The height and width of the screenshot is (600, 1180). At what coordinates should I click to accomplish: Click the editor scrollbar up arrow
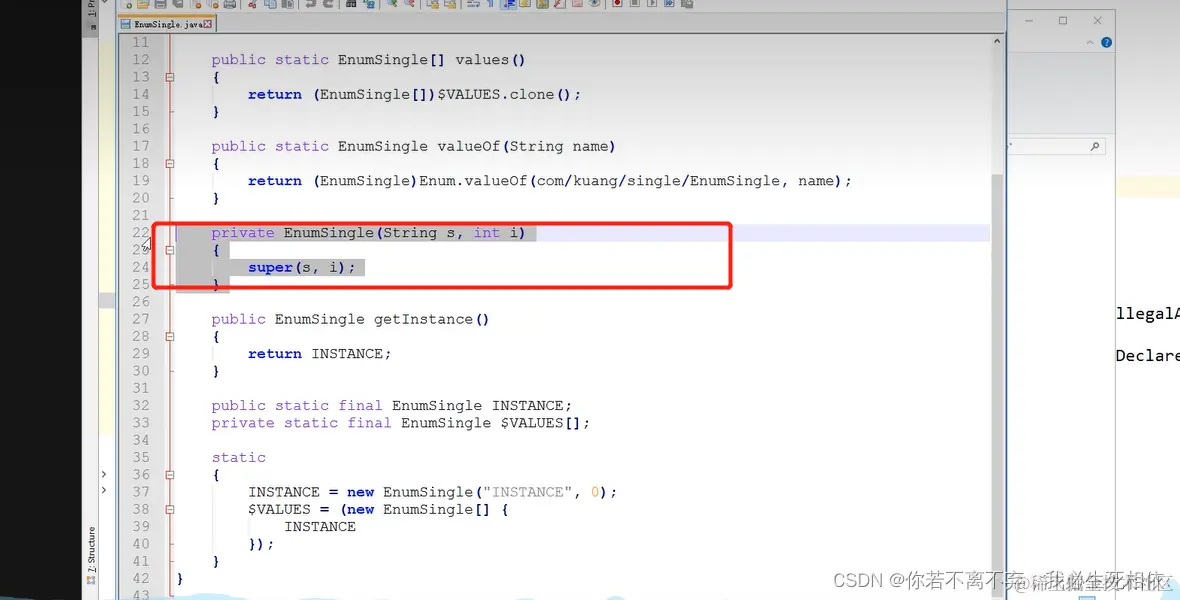coord(997,41)
